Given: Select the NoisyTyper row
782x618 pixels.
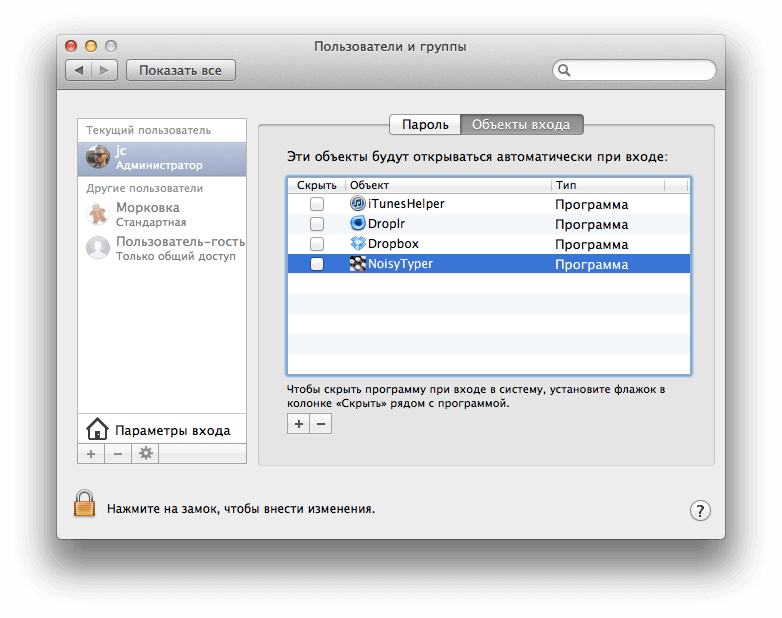Looking at the screenshot, I should point(489,264).
